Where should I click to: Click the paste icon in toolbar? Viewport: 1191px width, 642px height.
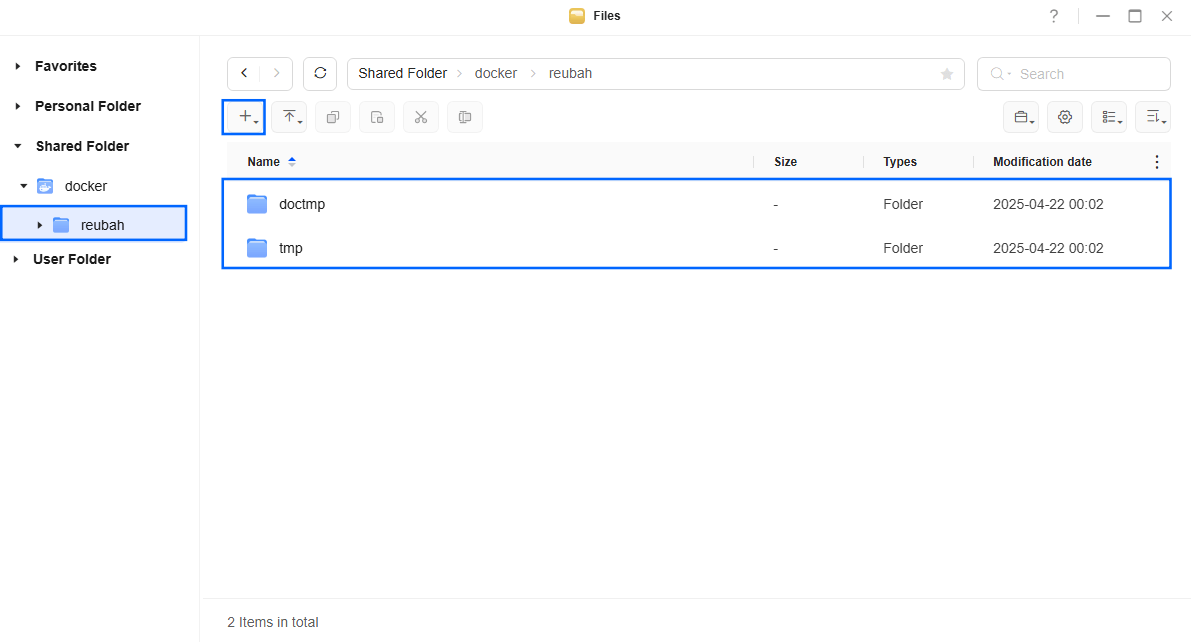(x=377, y=118)
